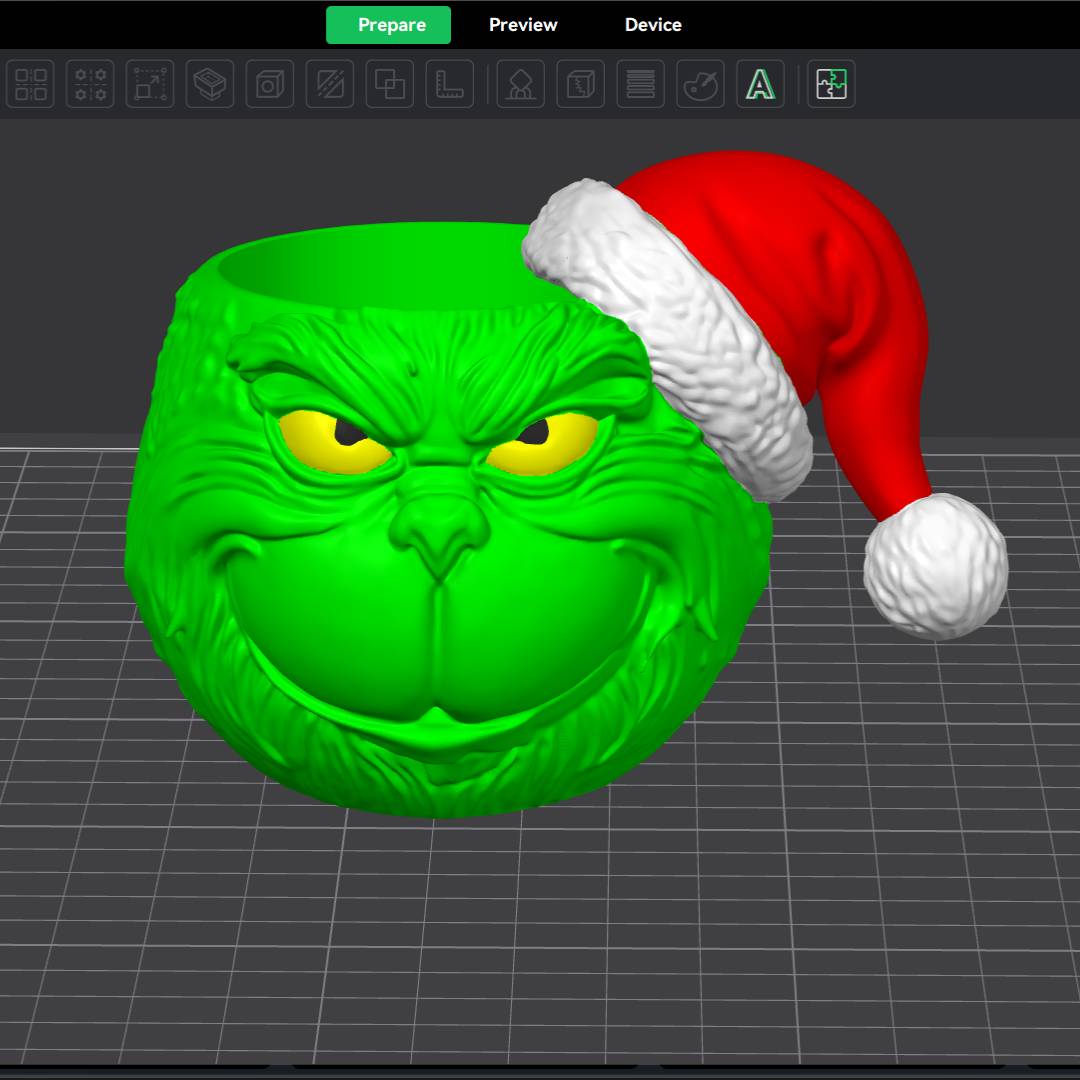Use the Split to objects tool
Viewport: 1080px width, 1080px height.
(x=210, y=84)
